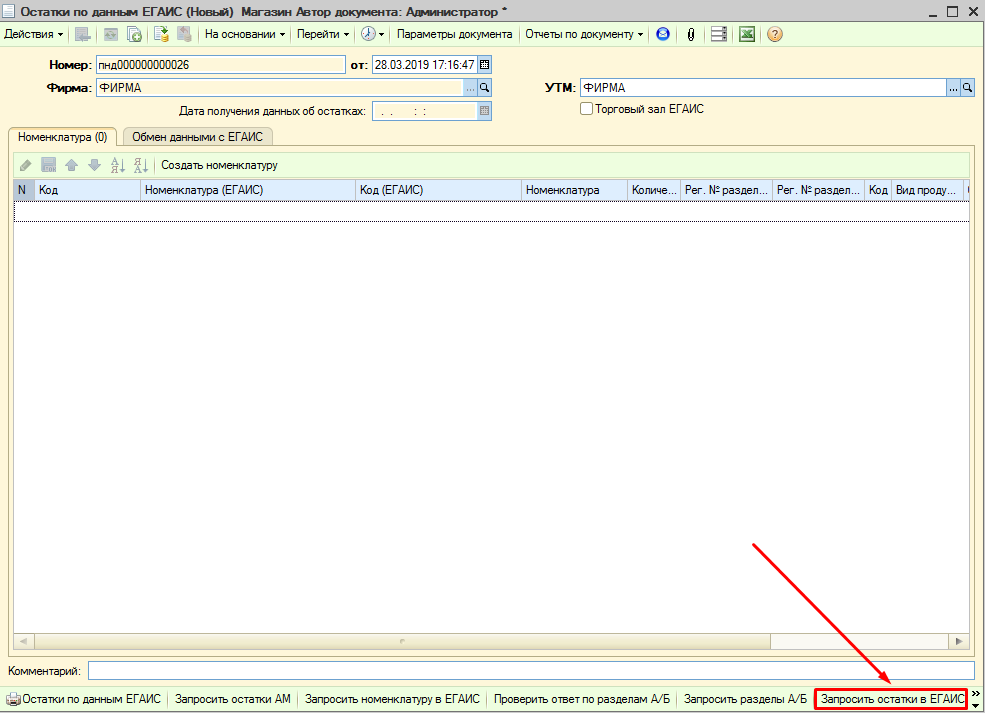
Task: Click left arrow of table horizontal scrollbar
Action: click(x=24, y=641)
